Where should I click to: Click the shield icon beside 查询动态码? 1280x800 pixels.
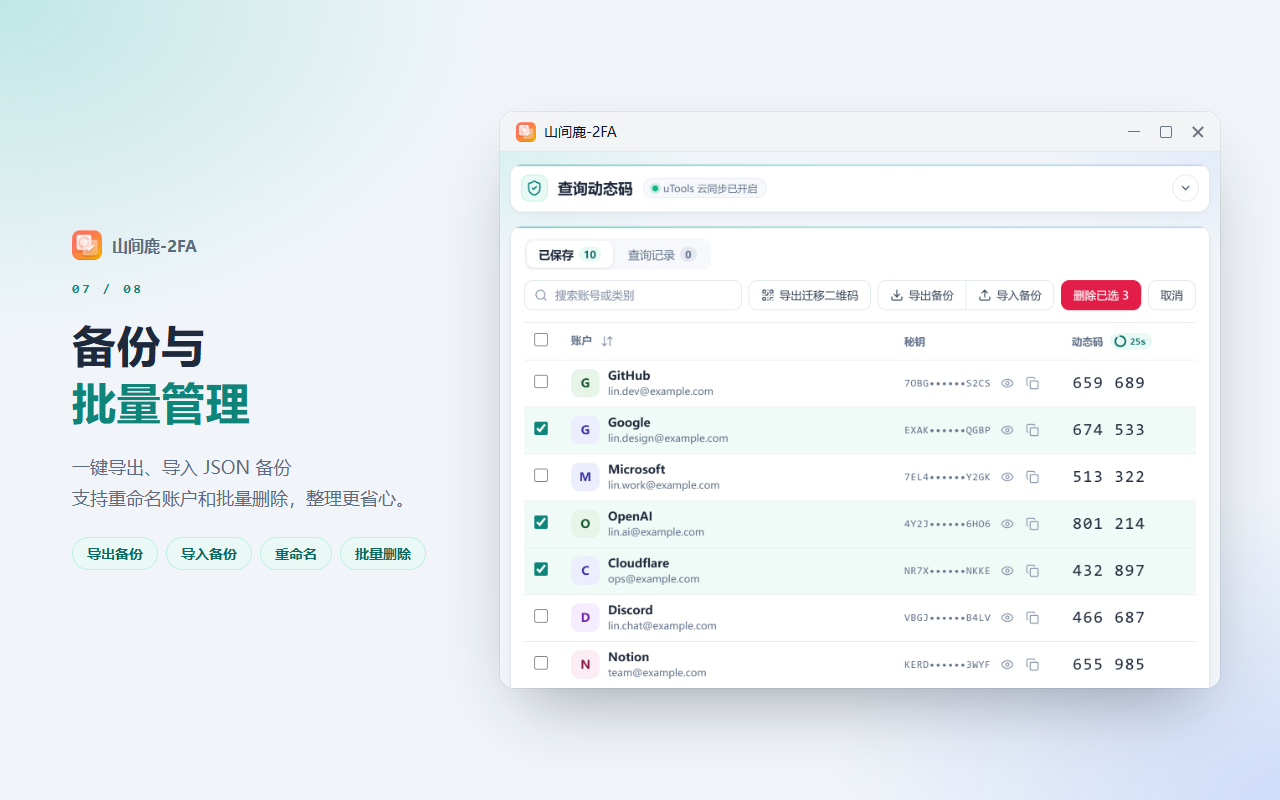[x=534, y=188]
